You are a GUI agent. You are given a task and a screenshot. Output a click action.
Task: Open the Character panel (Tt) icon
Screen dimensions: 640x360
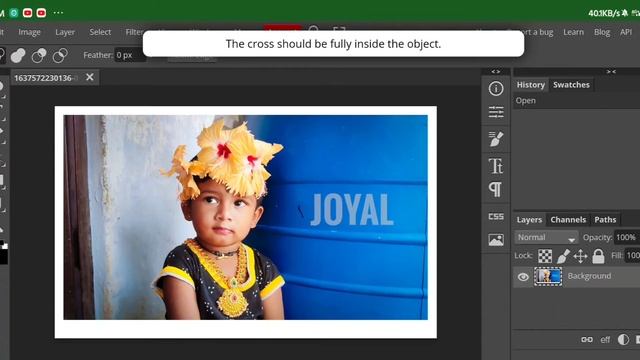[496, 166]
